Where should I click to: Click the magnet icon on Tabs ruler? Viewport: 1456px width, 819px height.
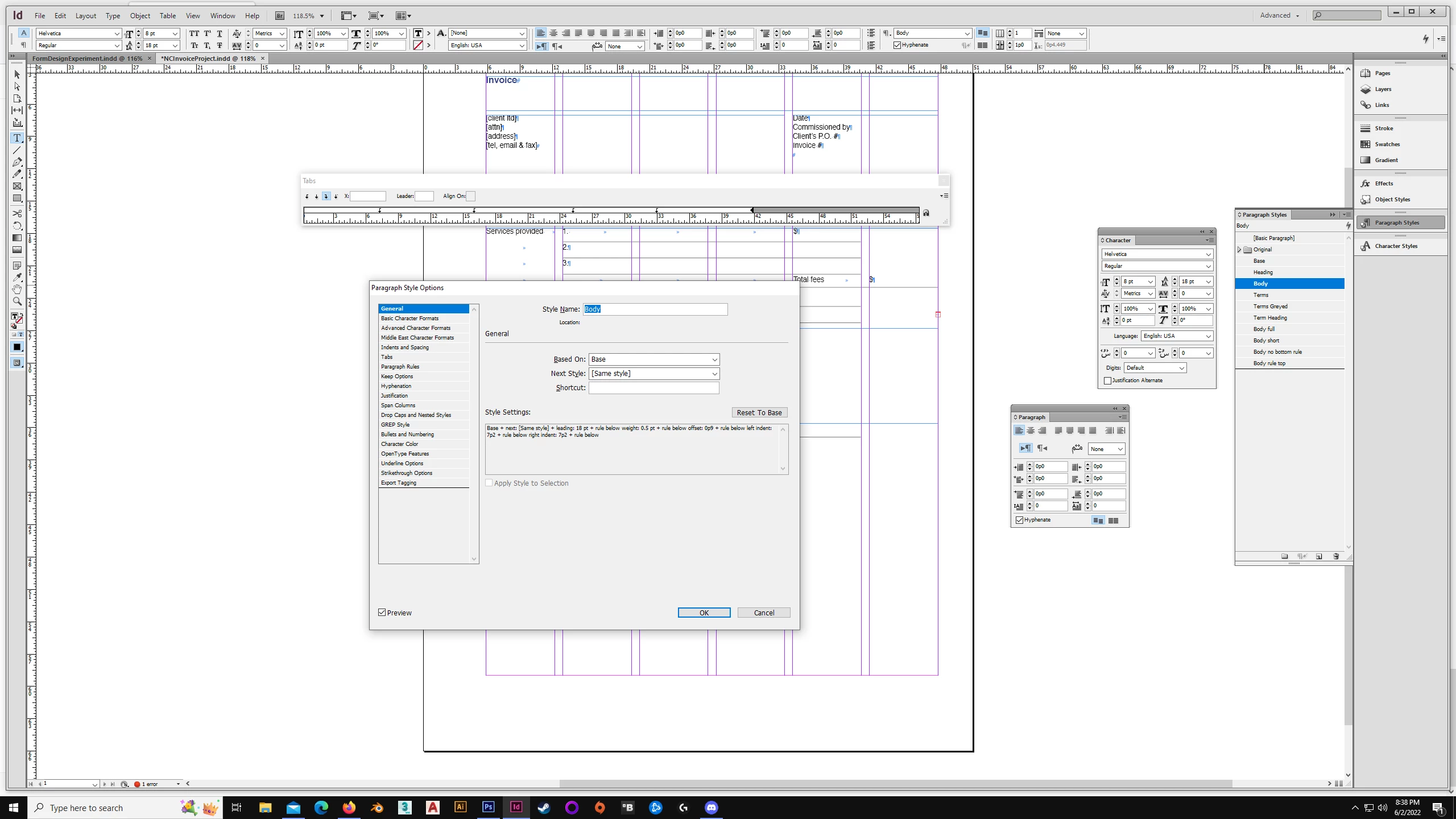pos(926,213)
